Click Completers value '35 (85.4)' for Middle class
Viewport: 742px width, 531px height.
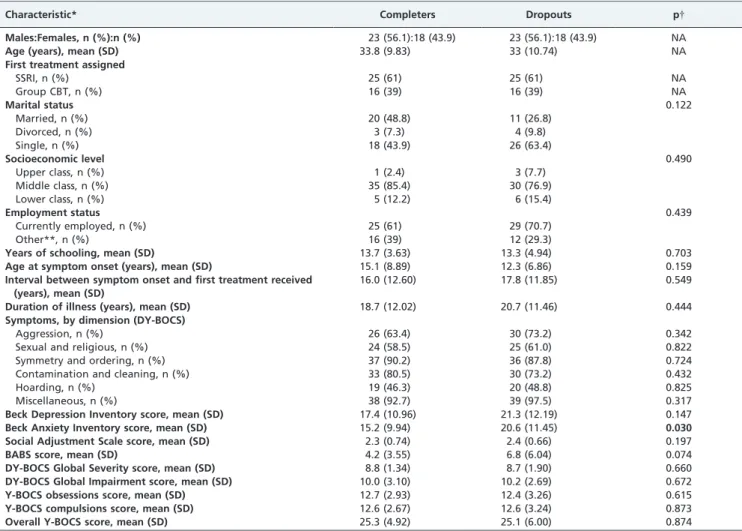[389, 186]
